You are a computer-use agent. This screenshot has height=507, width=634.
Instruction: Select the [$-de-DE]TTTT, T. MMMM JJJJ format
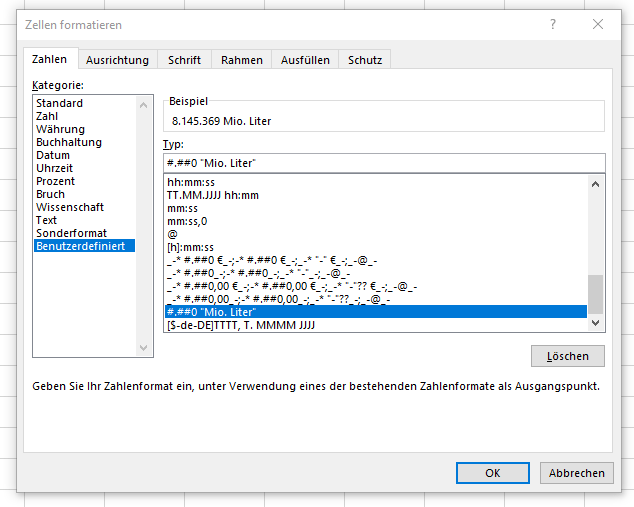click(376, 325)
